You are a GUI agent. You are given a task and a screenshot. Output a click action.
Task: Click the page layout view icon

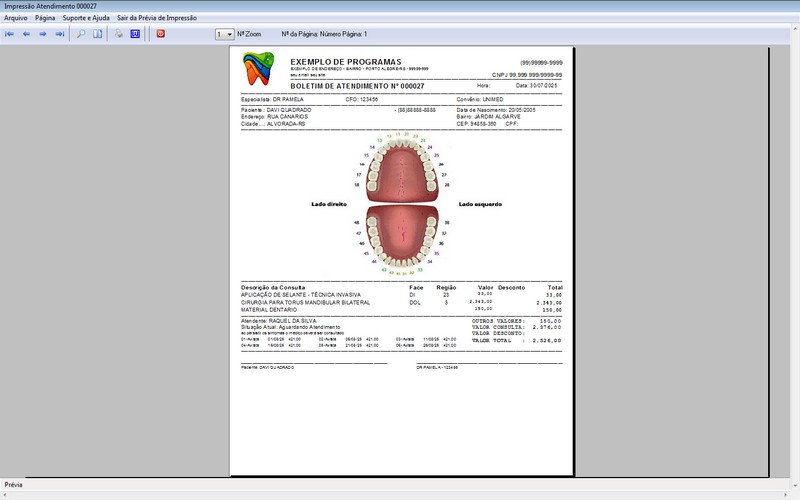[x=98, y=34]
